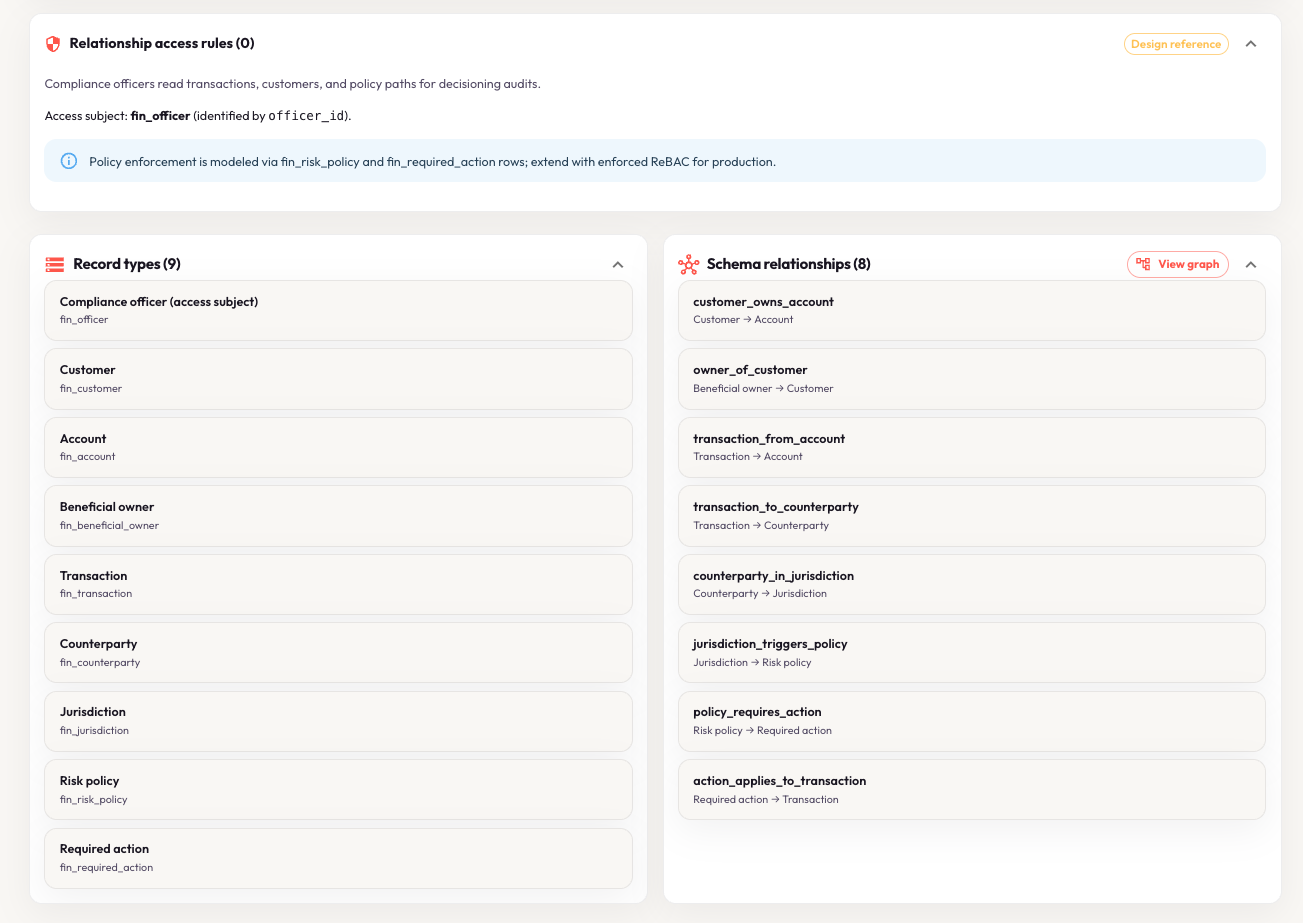Viewport: 1303px width, 923px height.
Task: Click the fin_beneficial_owner subtitle text
Action: tap(109, 526)
